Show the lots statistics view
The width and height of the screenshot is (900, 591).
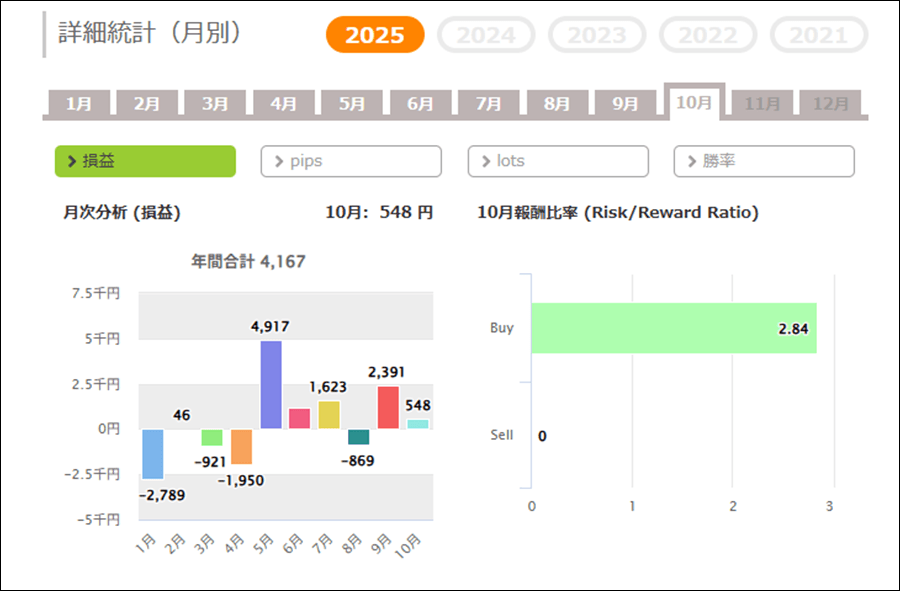click(x=558, y=161)
